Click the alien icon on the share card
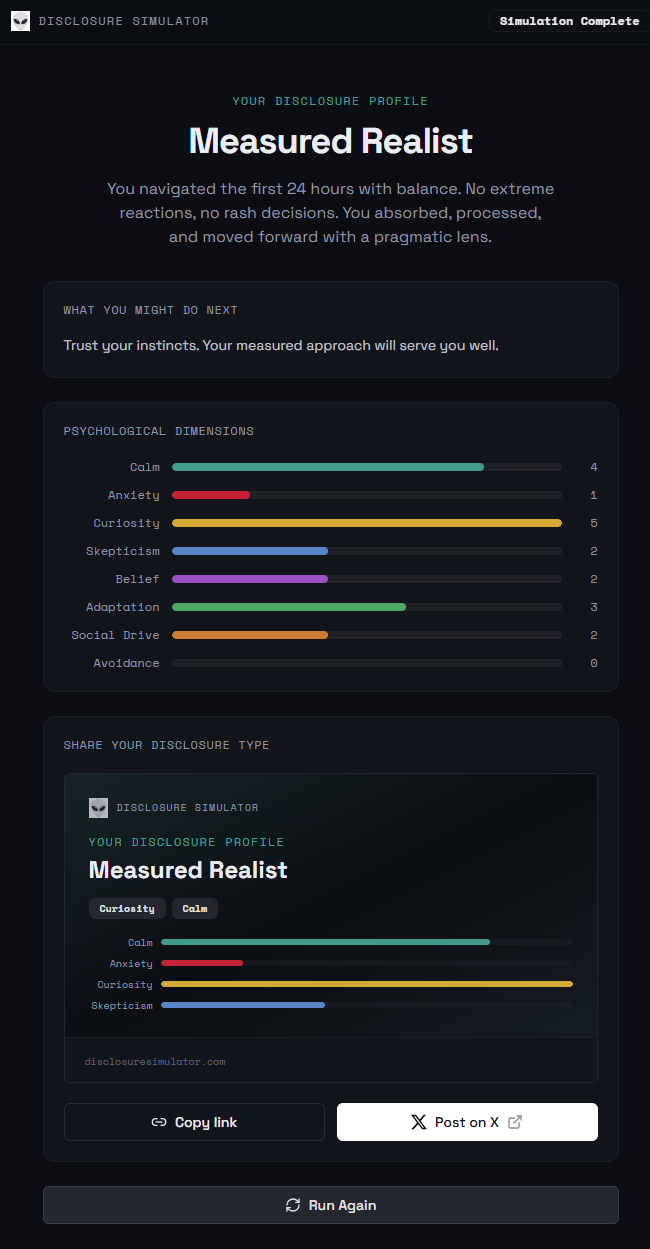The width and height of the screenshot is (650, 1249). [97, 807]
